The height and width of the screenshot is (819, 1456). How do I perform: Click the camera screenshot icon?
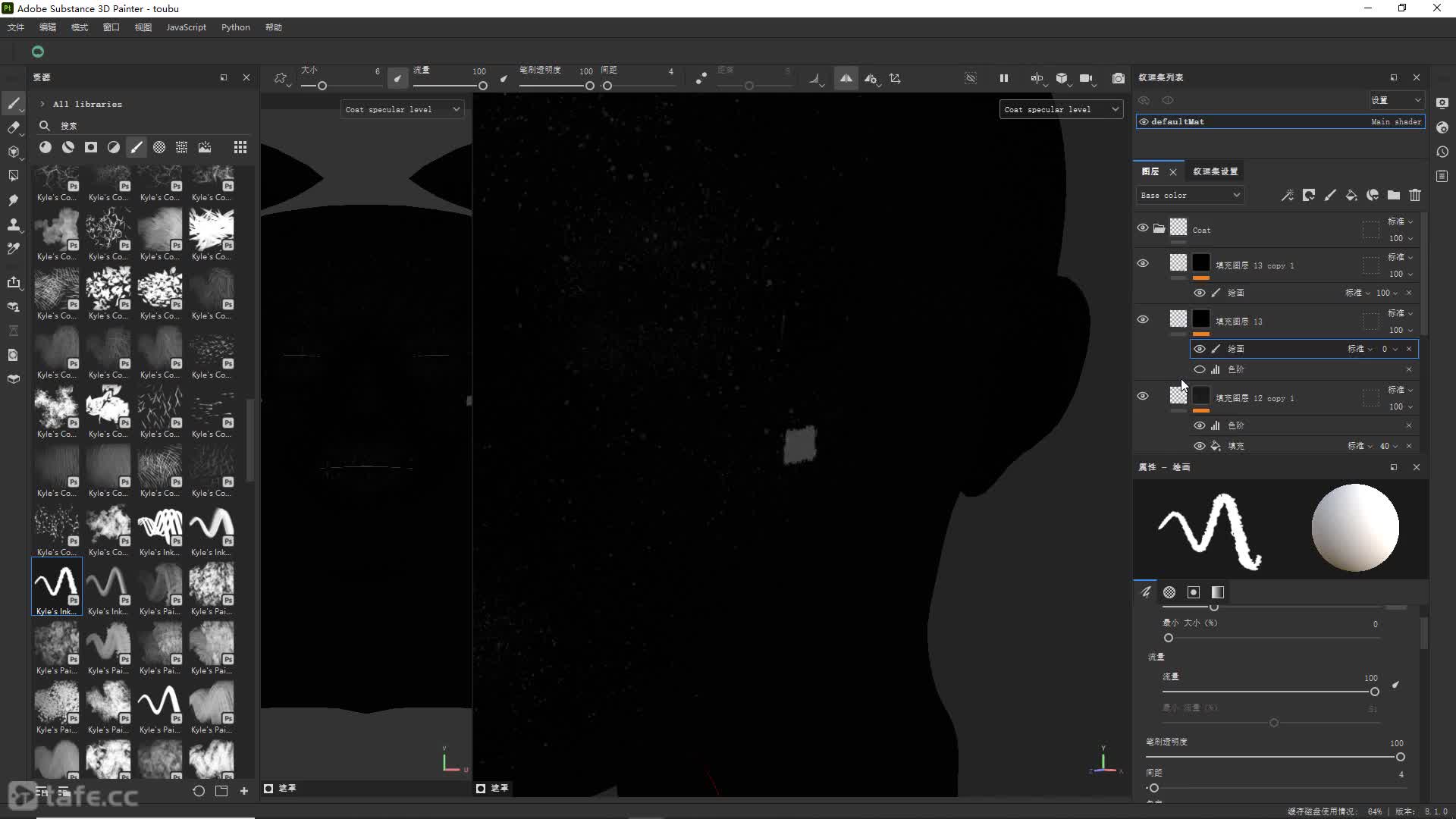coord(1118,78)
